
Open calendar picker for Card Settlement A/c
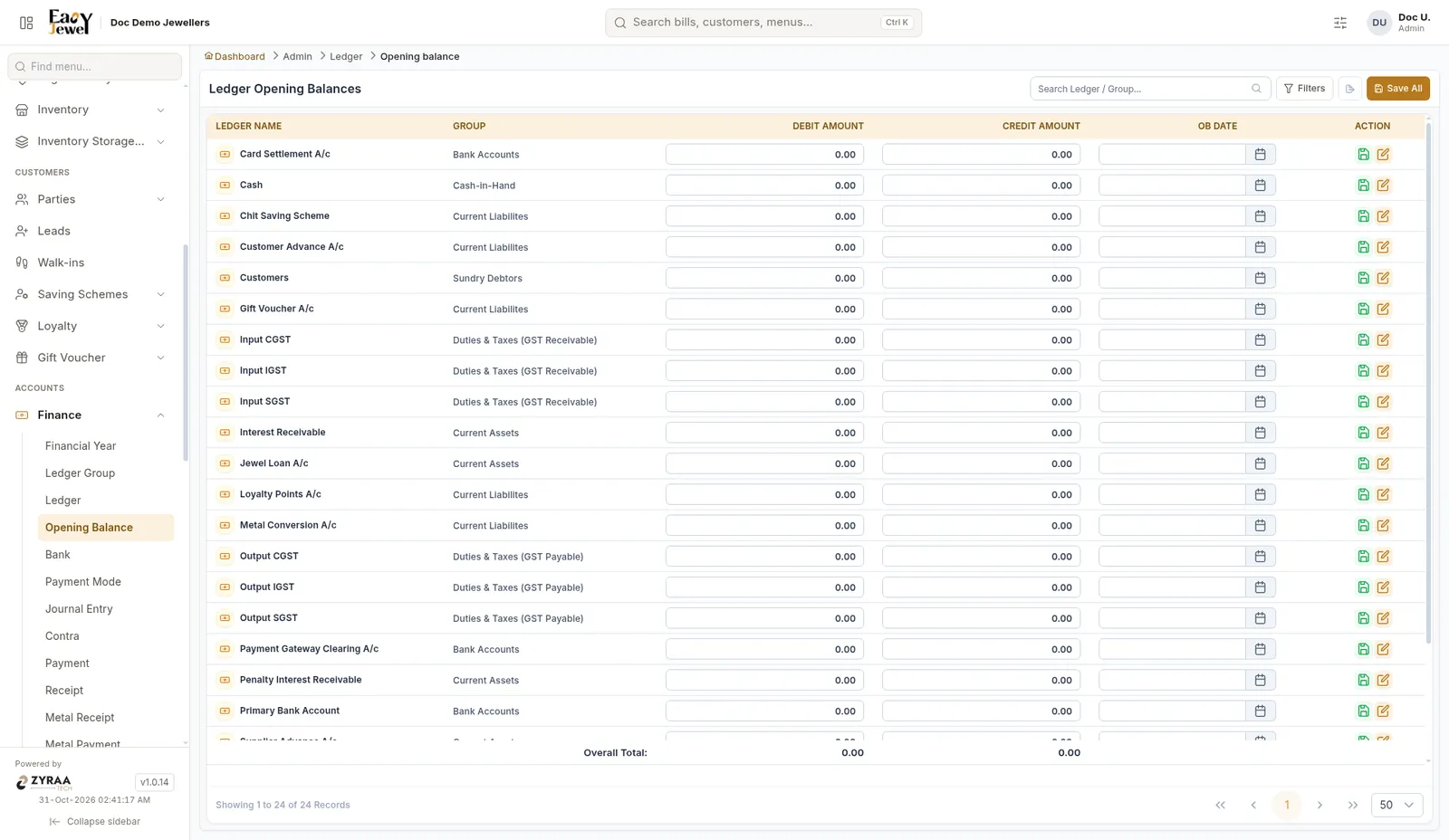[x=1260, y=155]
